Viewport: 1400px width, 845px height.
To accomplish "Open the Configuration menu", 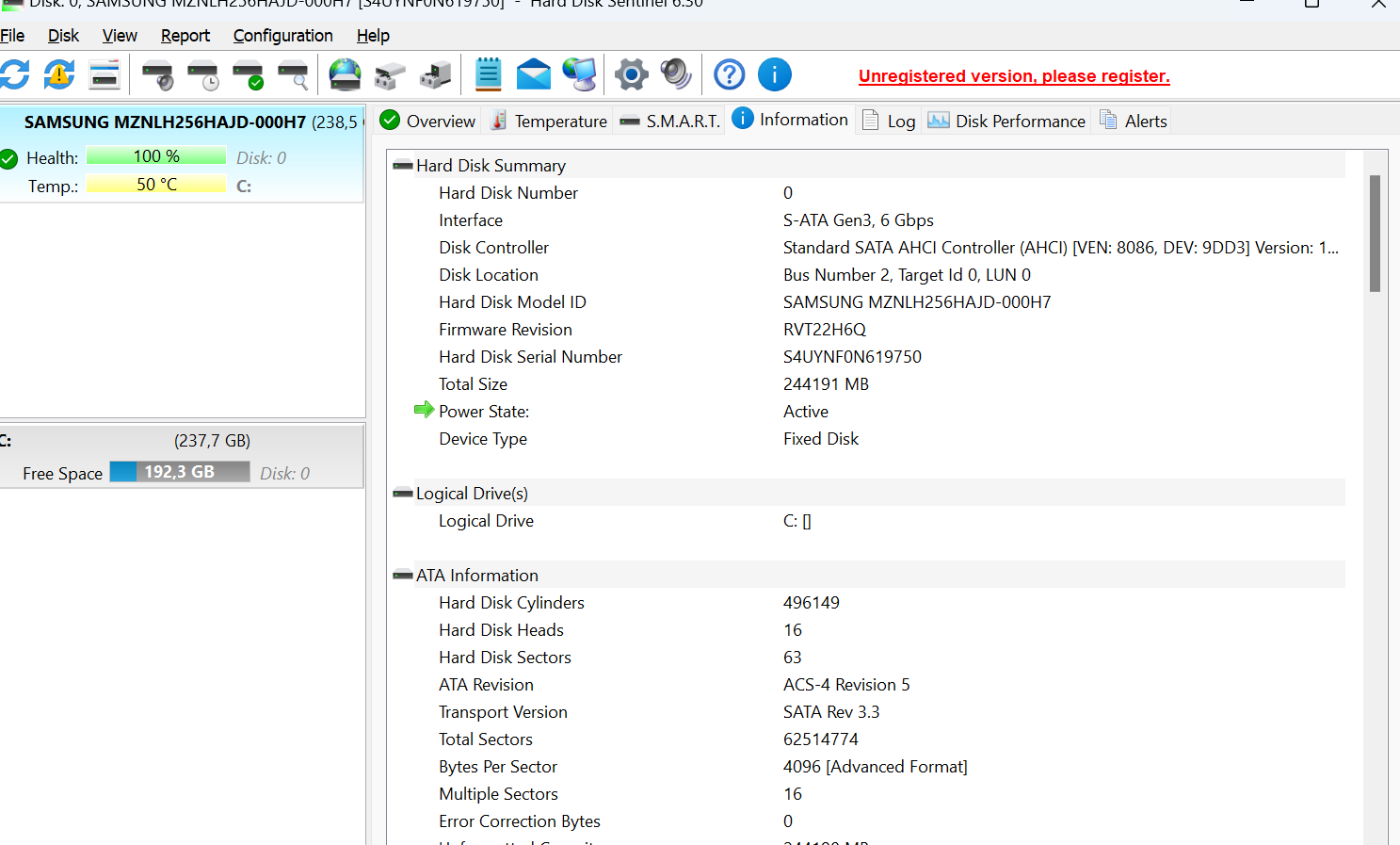I will 282,36.
